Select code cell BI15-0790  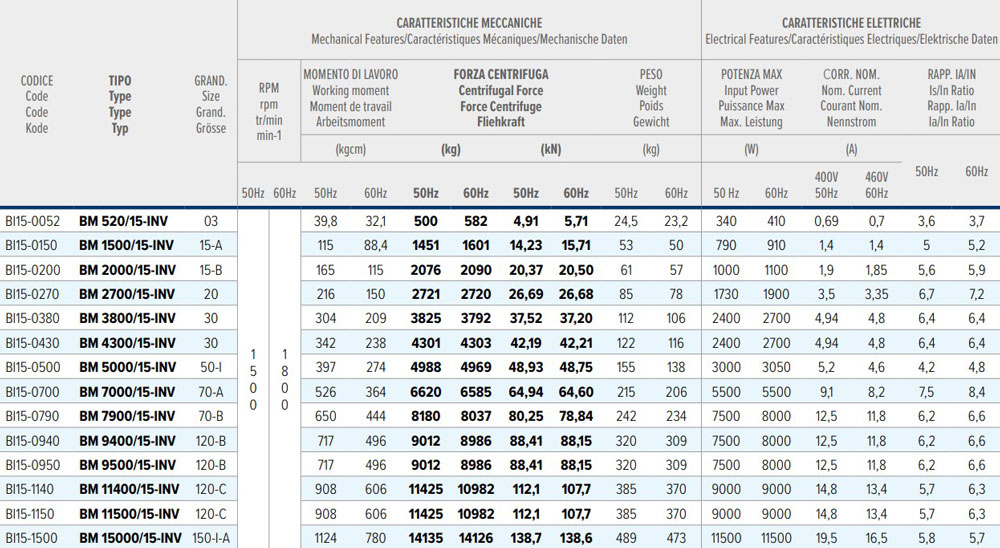click(x=33, y=416)
